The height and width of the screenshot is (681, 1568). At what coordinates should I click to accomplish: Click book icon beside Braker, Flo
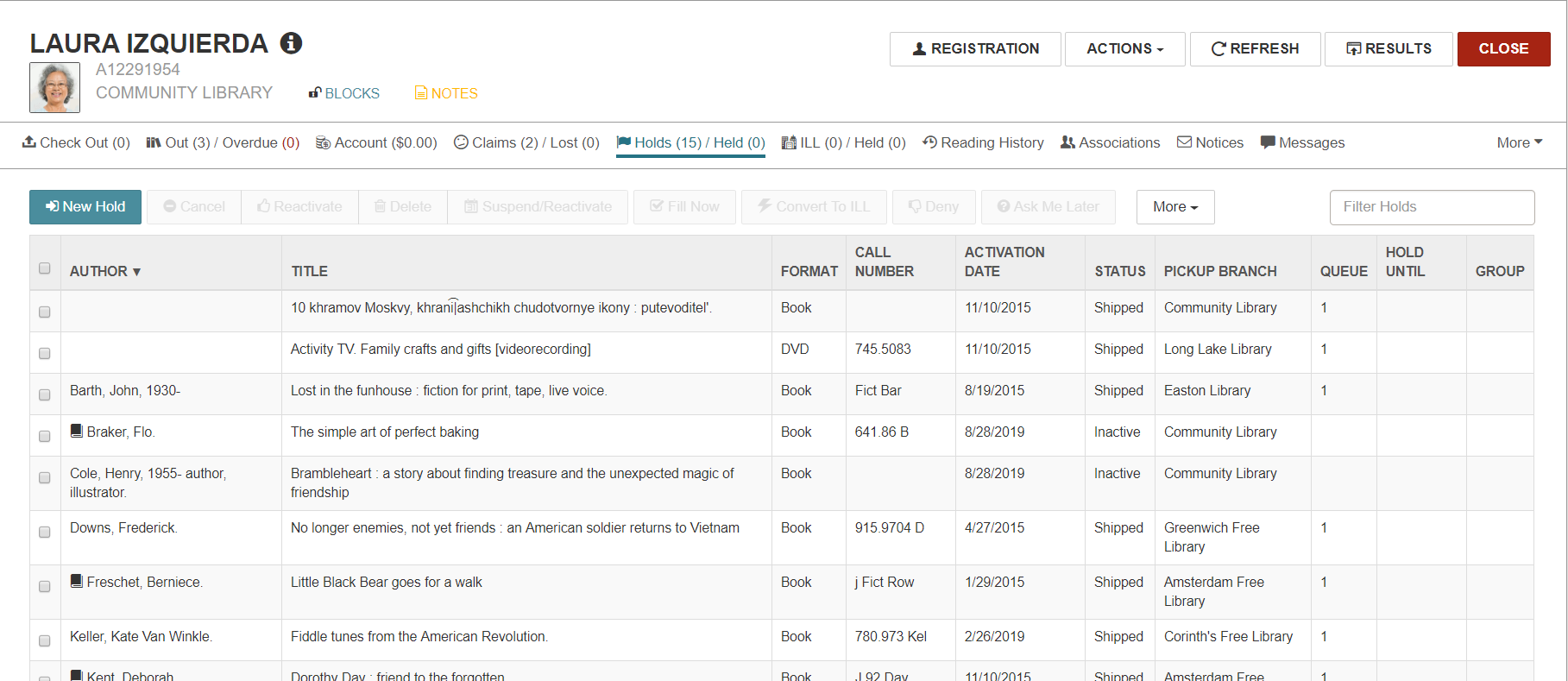pos(76,431)
